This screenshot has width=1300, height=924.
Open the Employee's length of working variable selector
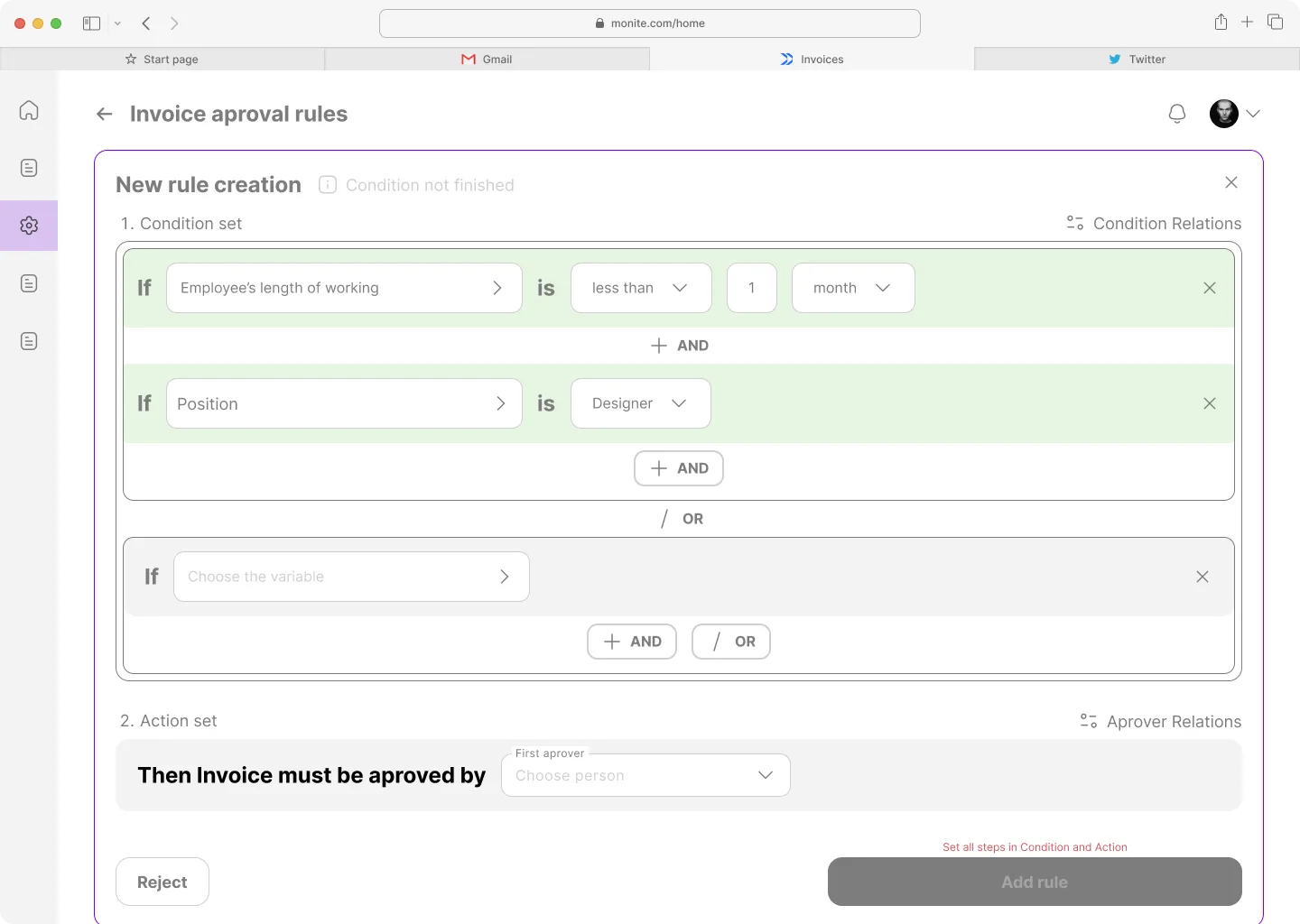344,288
